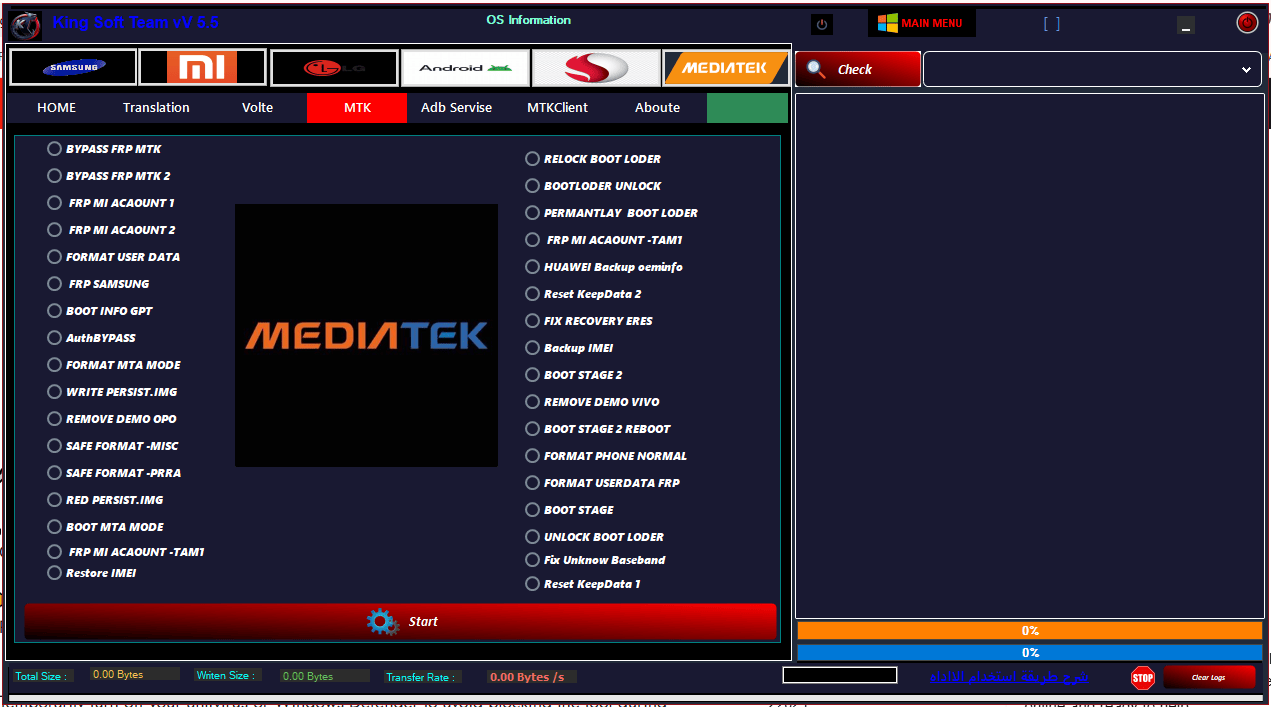Viewport: 1271px width, 707px height.
Task: Select REMOVE DEMO VIVO option
Action: [593, 402]
